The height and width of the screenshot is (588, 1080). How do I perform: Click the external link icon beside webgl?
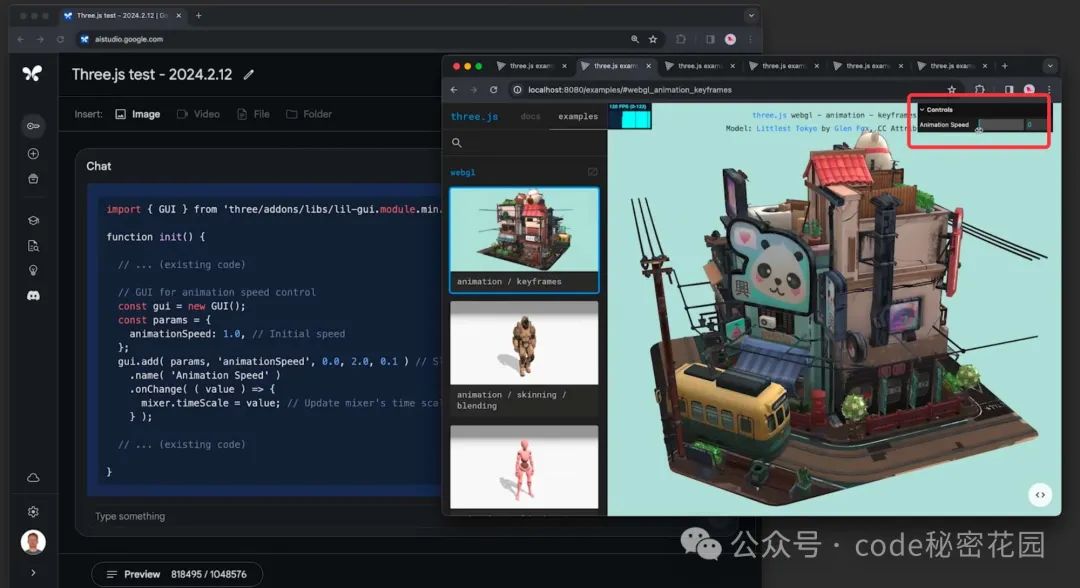click(592, 172)
